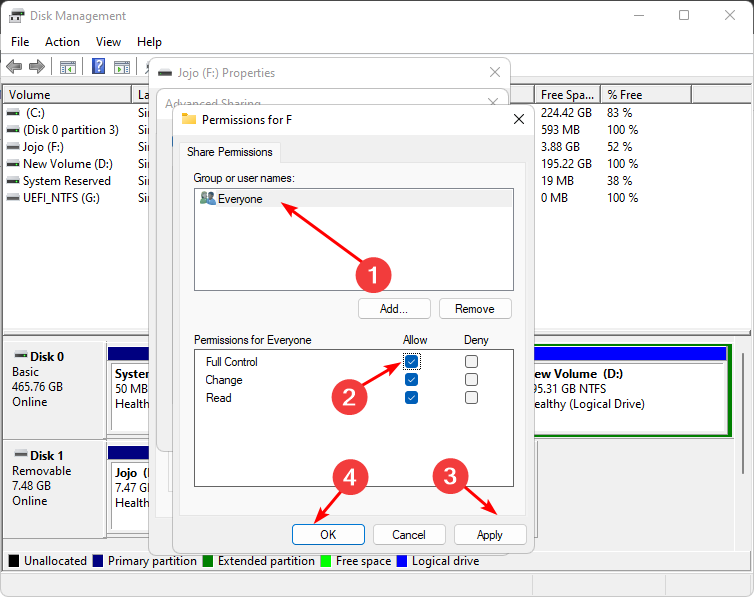The image size is (754, 597).
Task: Click the Back arrow toolbar icon
Action: (x=14, y=67)
